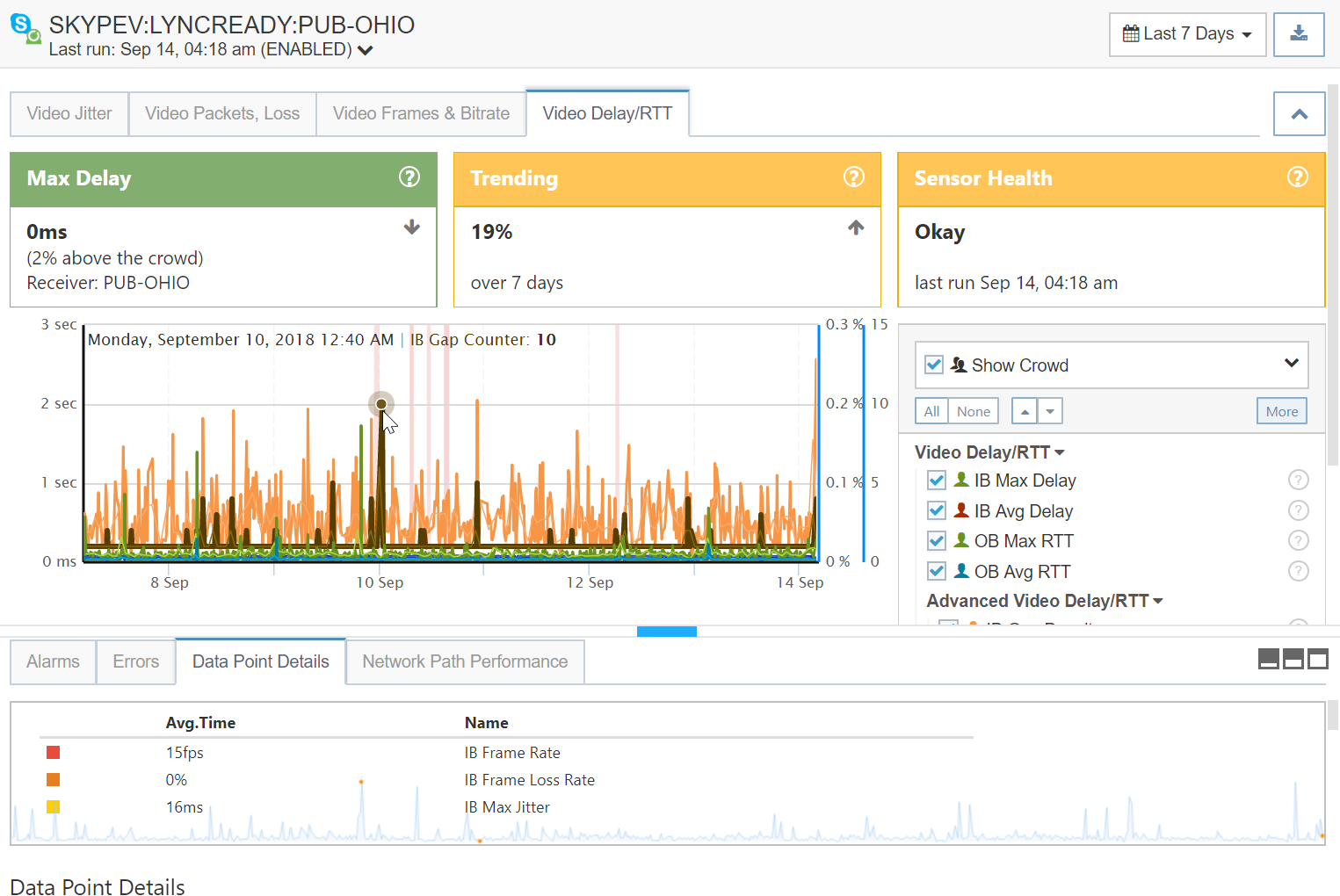Click help icon beside OB Max RTT
Viewport: 1340px width, 896px height.
pyautogui.click(x=1298, y=540)
